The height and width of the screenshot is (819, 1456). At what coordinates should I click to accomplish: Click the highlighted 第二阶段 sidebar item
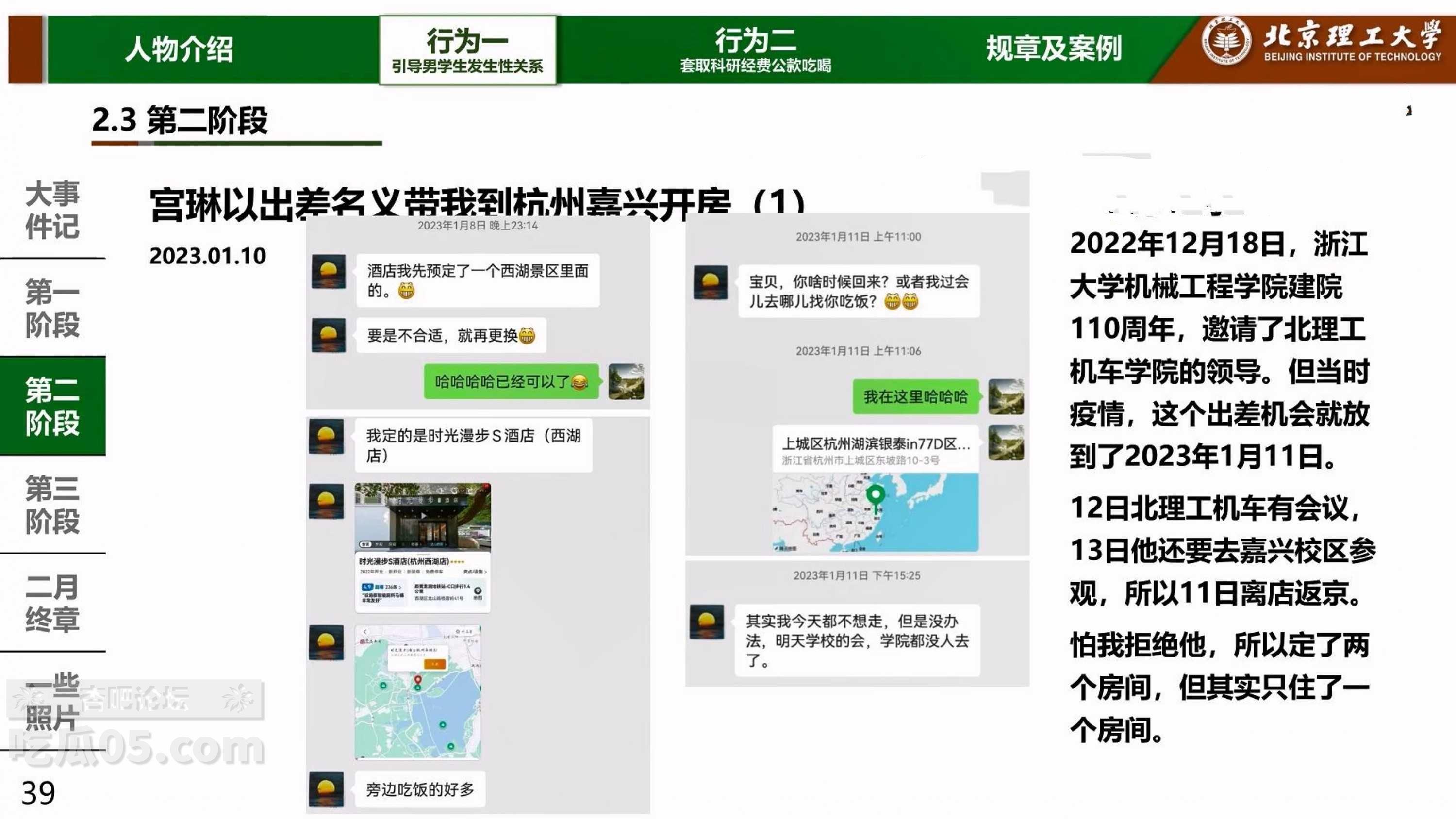(52, 406)
